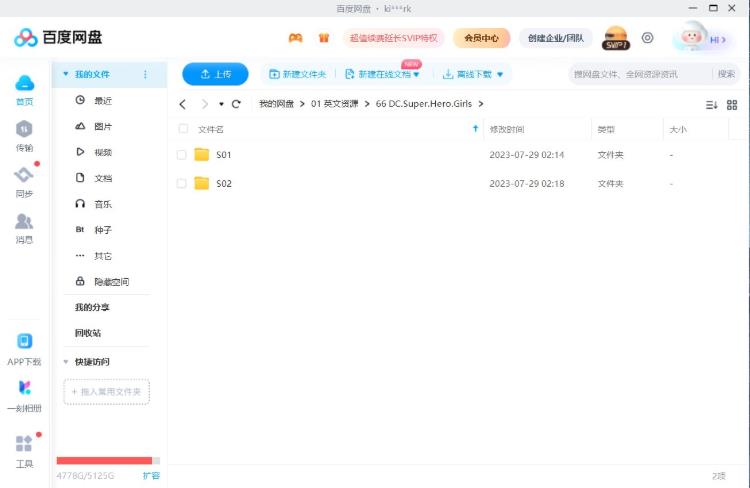Sort by the 类型 column header
This screenshot has height=488, width=750.
tap(606, 129)
